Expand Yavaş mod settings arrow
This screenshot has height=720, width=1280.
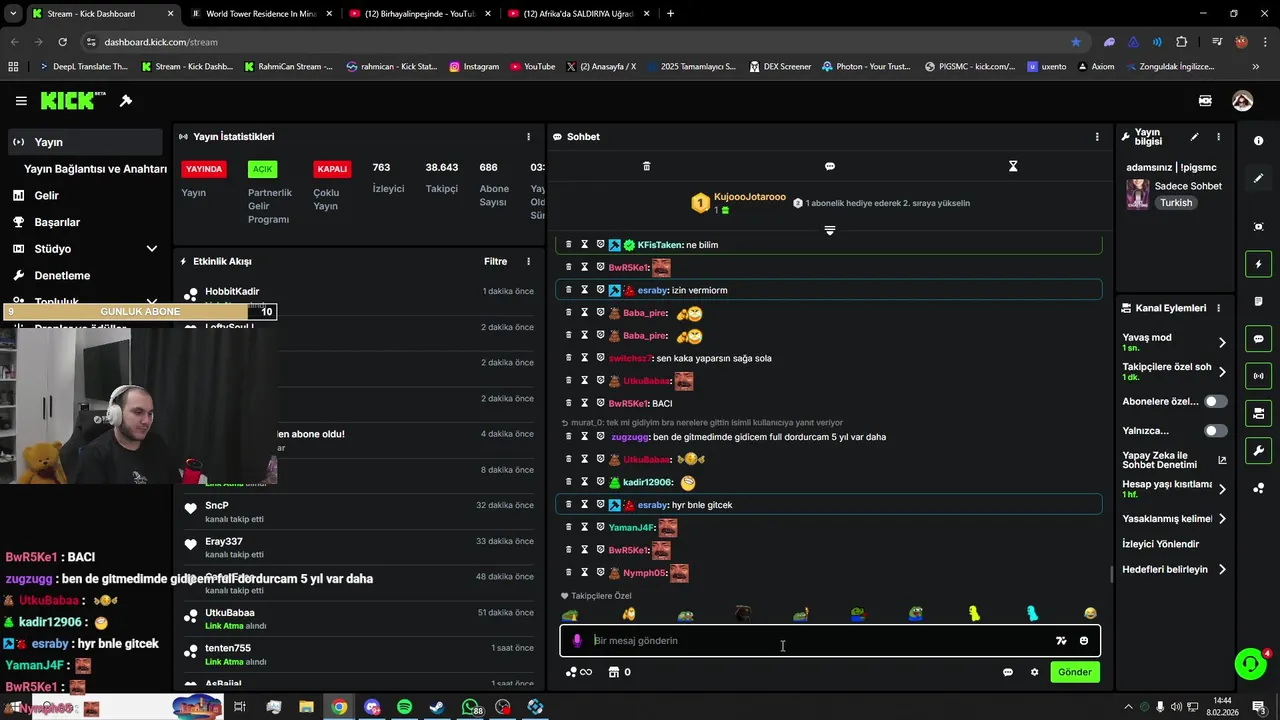[1222, 342]
